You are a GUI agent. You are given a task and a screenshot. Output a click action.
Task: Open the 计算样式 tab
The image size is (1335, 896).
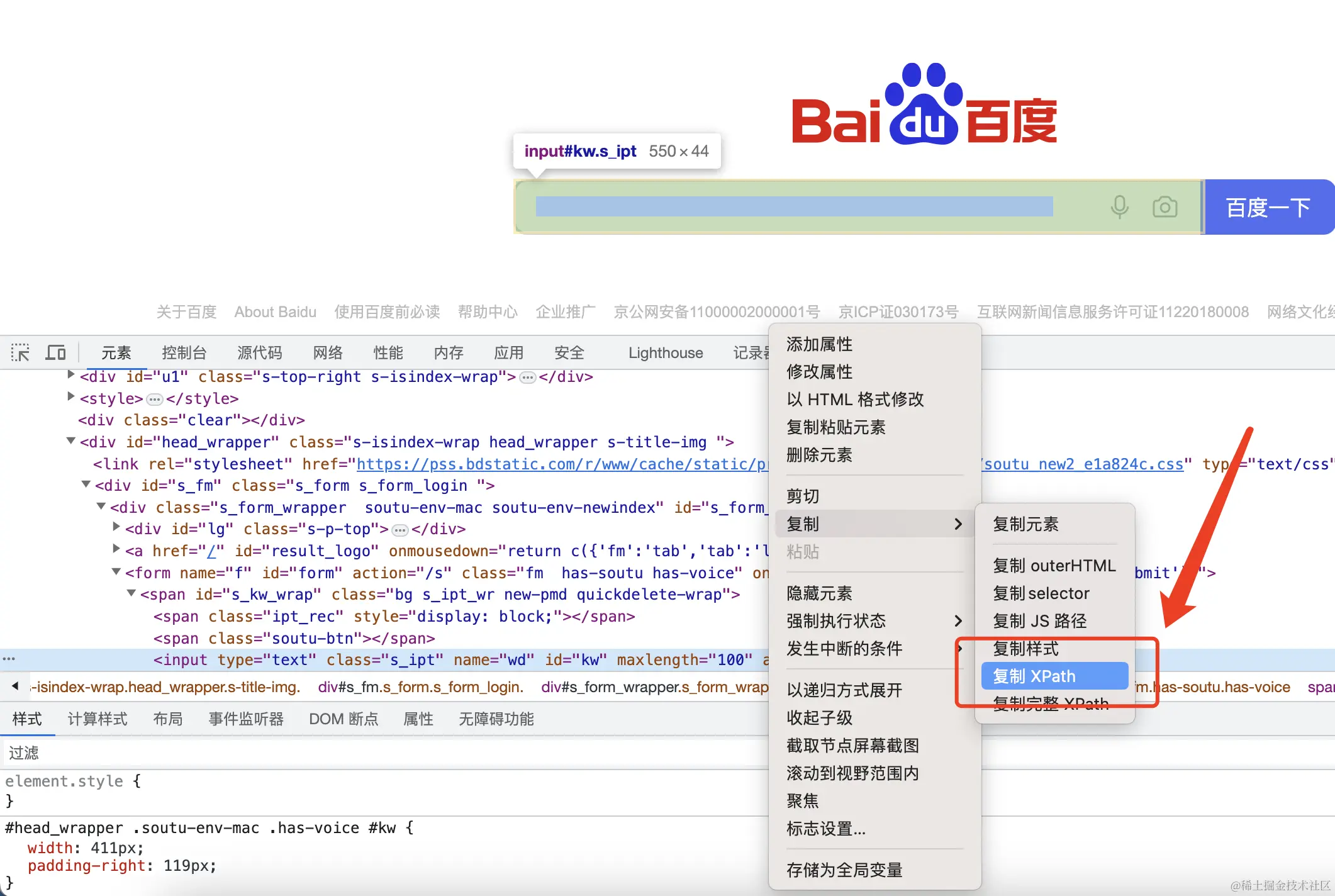[98, 719]
